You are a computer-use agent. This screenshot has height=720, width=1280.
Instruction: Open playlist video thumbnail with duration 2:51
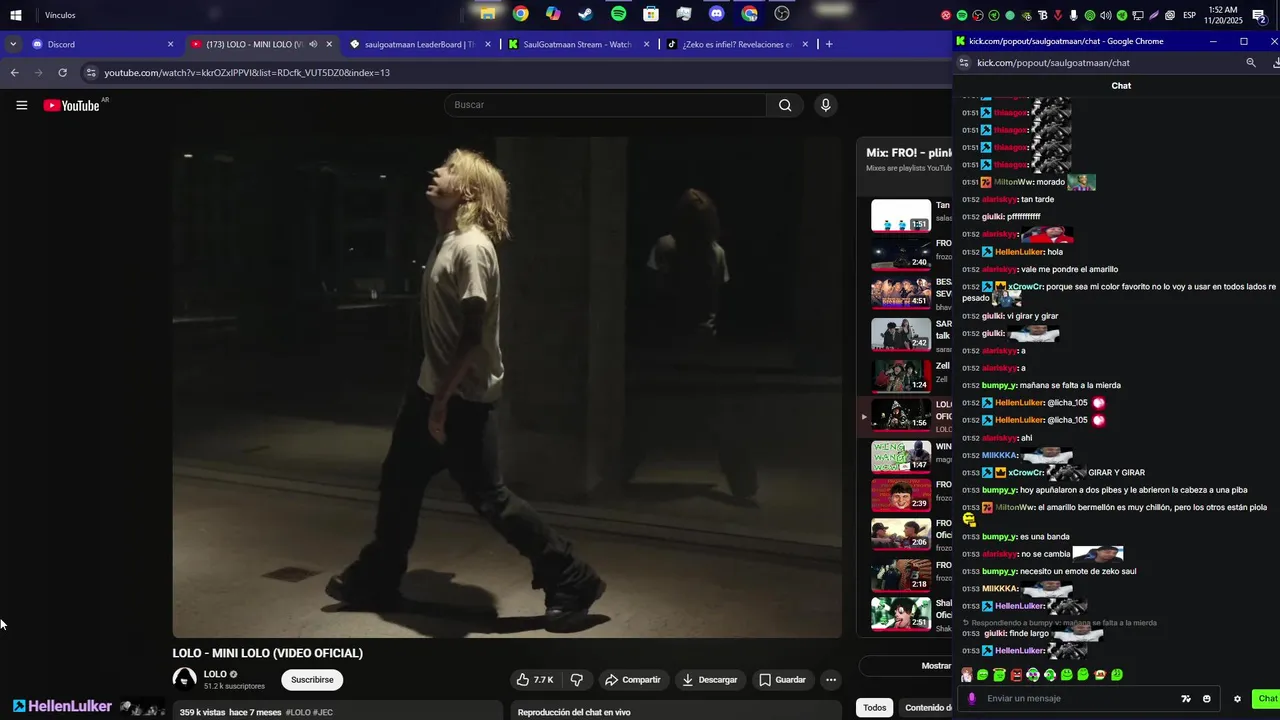click(901, 614)
